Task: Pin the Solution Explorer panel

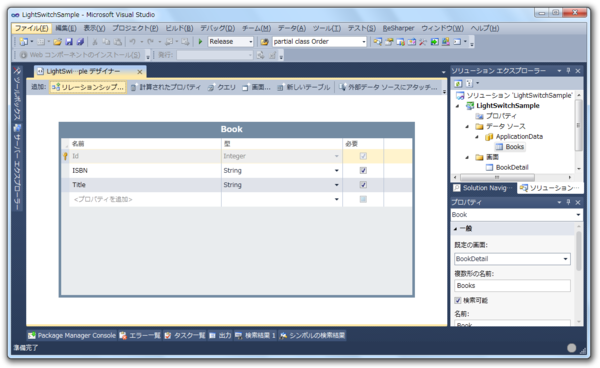Action: tap(568, 71)
